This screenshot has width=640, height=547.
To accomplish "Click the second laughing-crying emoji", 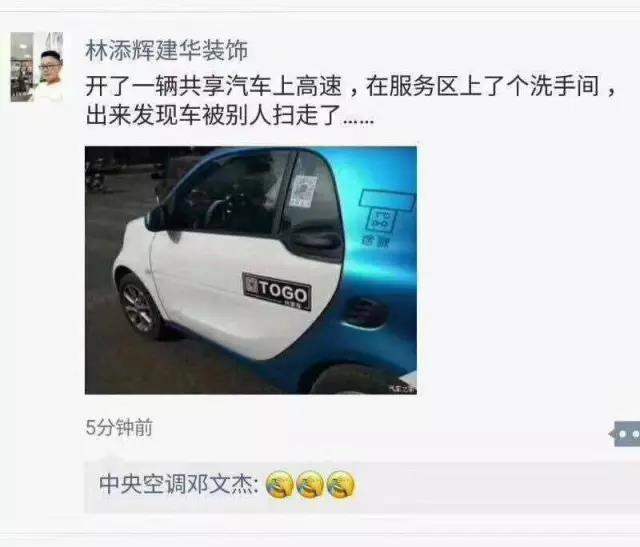I will [x=310, y=485].
